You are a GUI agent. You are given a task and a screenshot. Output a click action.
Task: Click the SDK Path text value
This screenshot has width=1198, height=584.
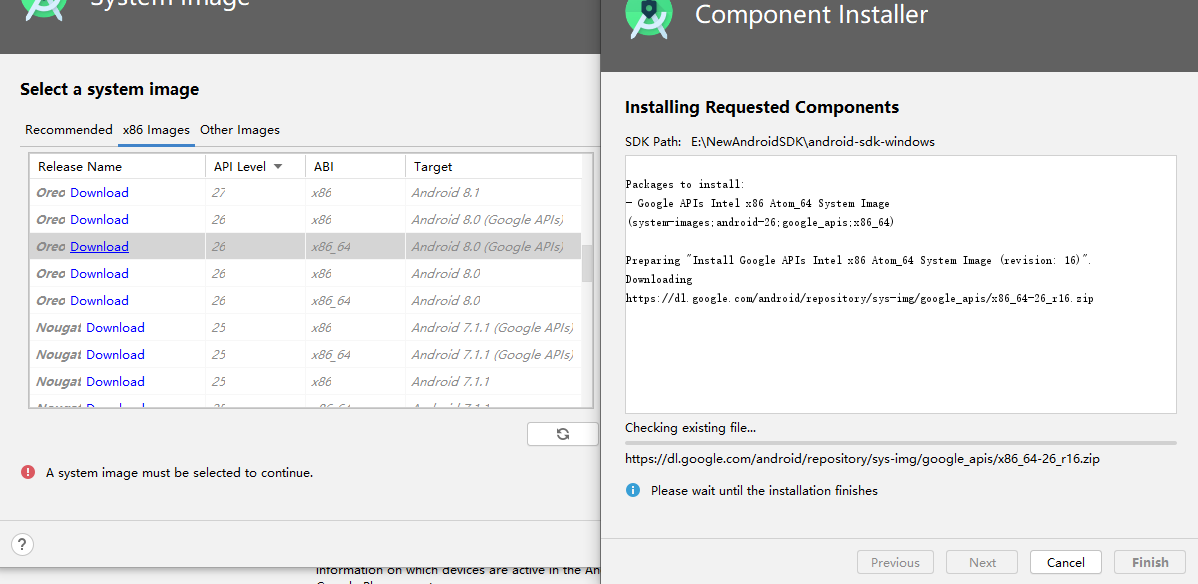point(813,142)
